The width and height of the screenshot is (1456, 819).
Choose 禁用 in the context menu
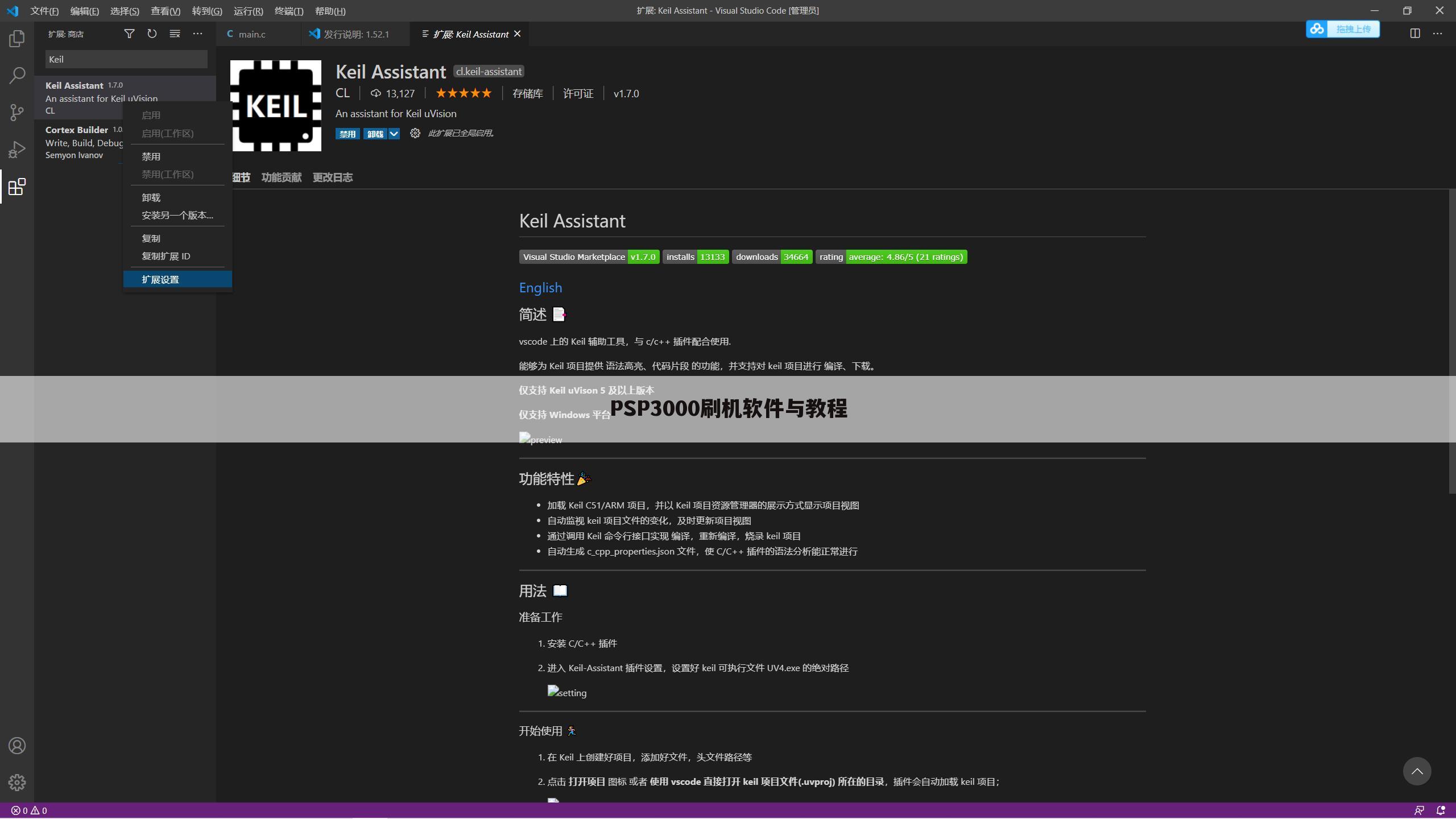pos(177,156)
